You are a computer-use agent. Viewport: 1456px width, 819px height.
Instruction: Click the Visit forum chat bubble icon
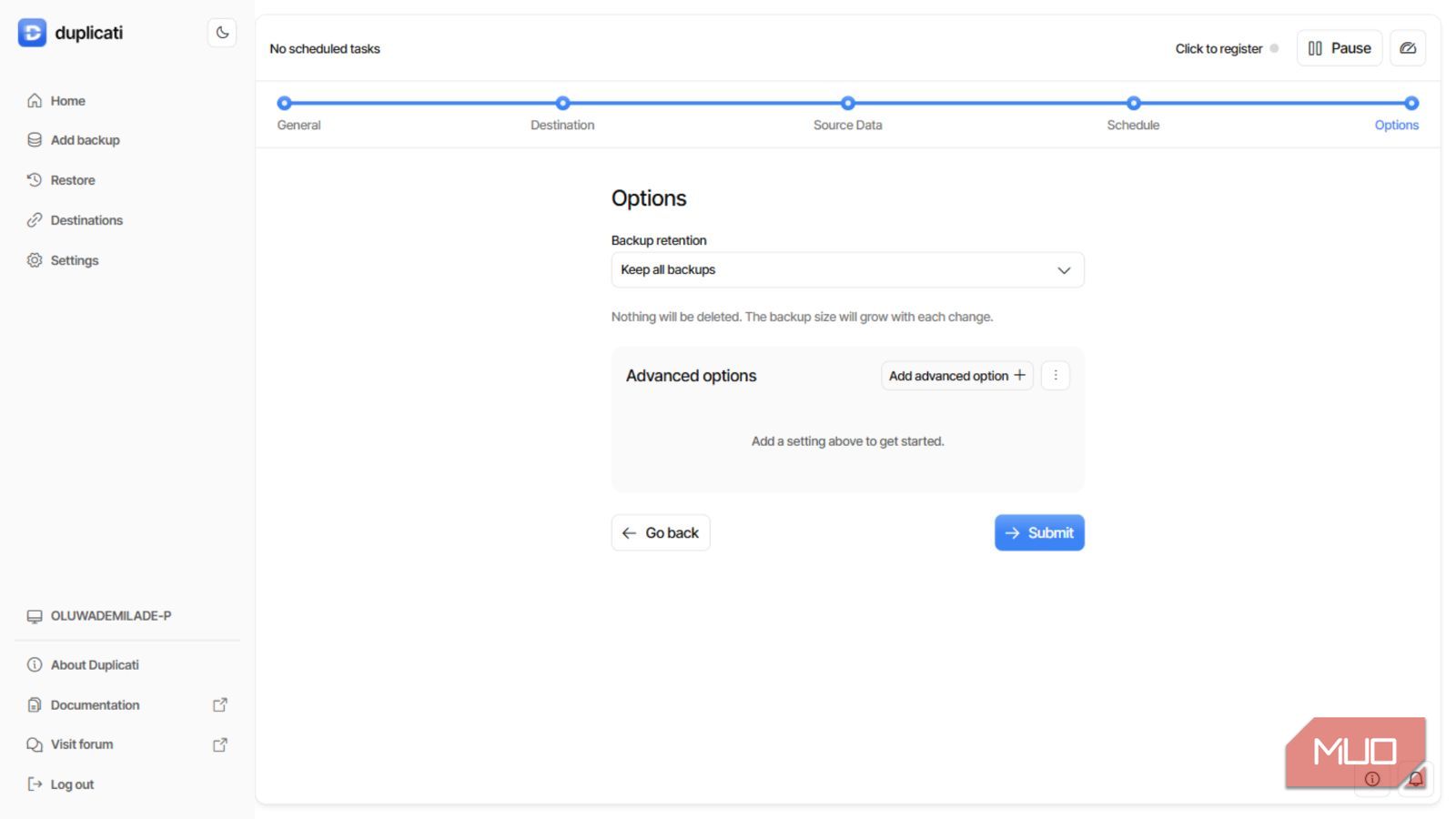point(35,744)
